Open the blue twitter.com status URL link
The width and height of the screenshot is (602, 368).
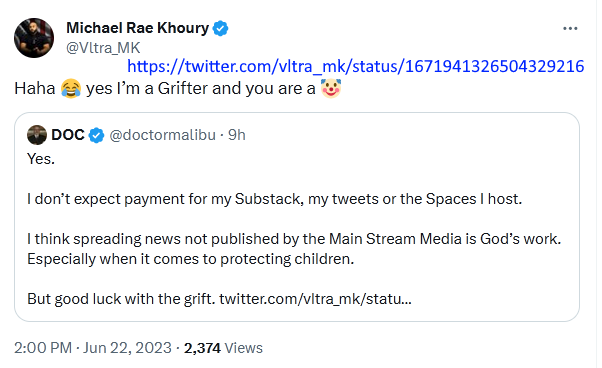356,66
